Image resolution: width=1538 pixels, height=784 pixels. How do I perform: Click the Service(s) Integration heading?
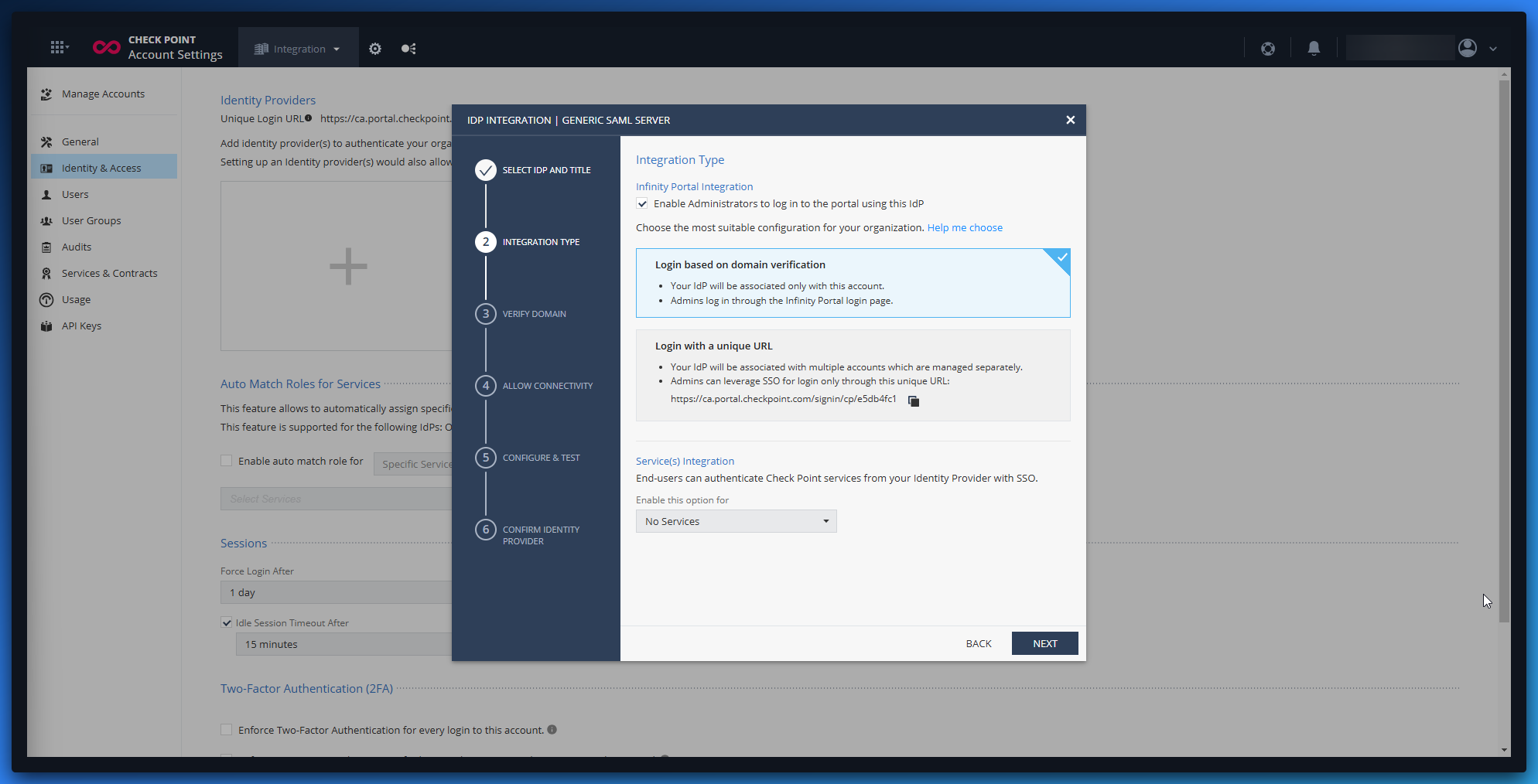(685, 462)
